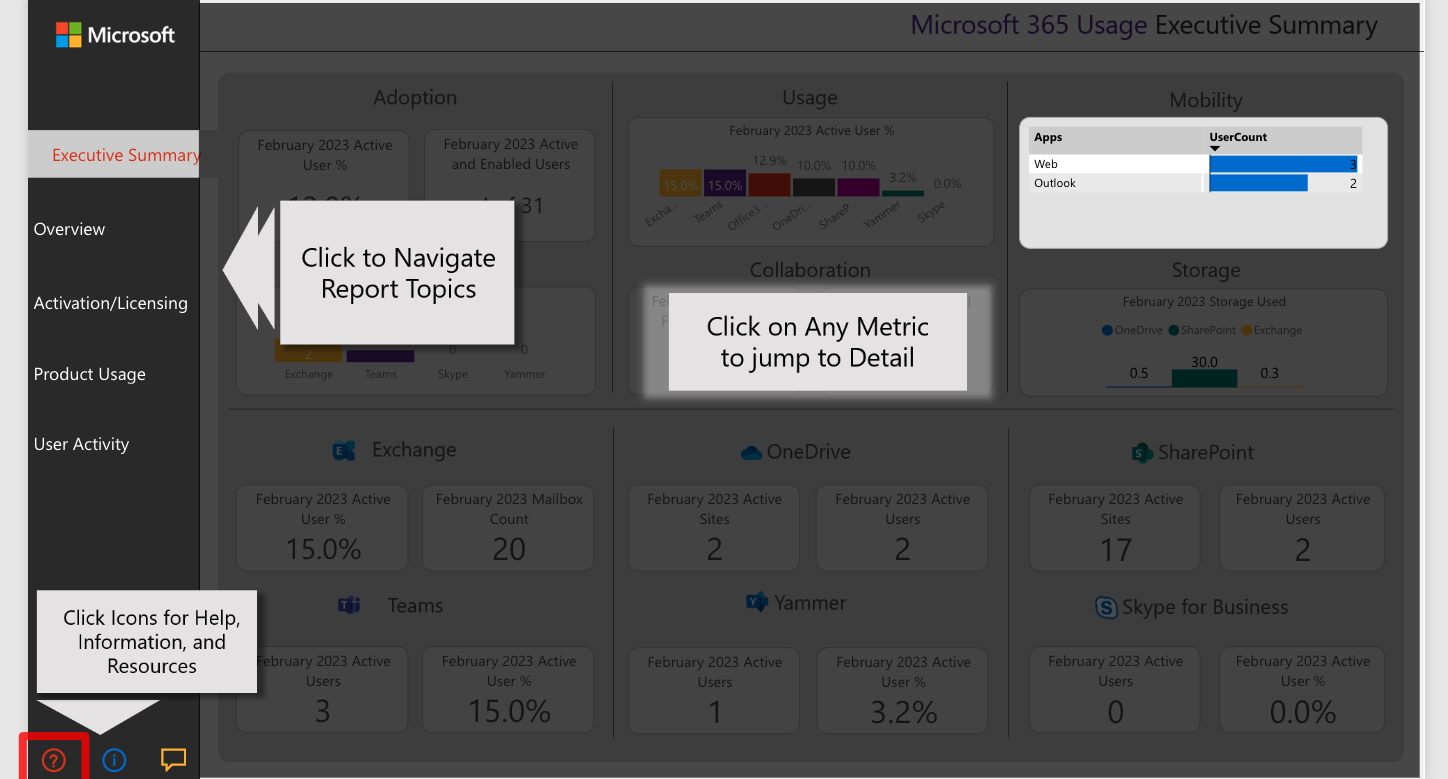
Task: Click the blue bar for Outlook usercount
Action: tap(1259, 183)
